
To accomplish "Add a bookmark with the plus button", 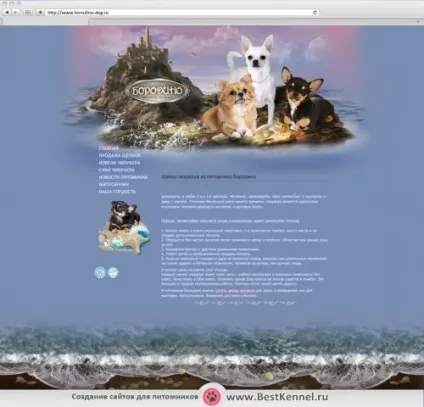I will (40, 12).
